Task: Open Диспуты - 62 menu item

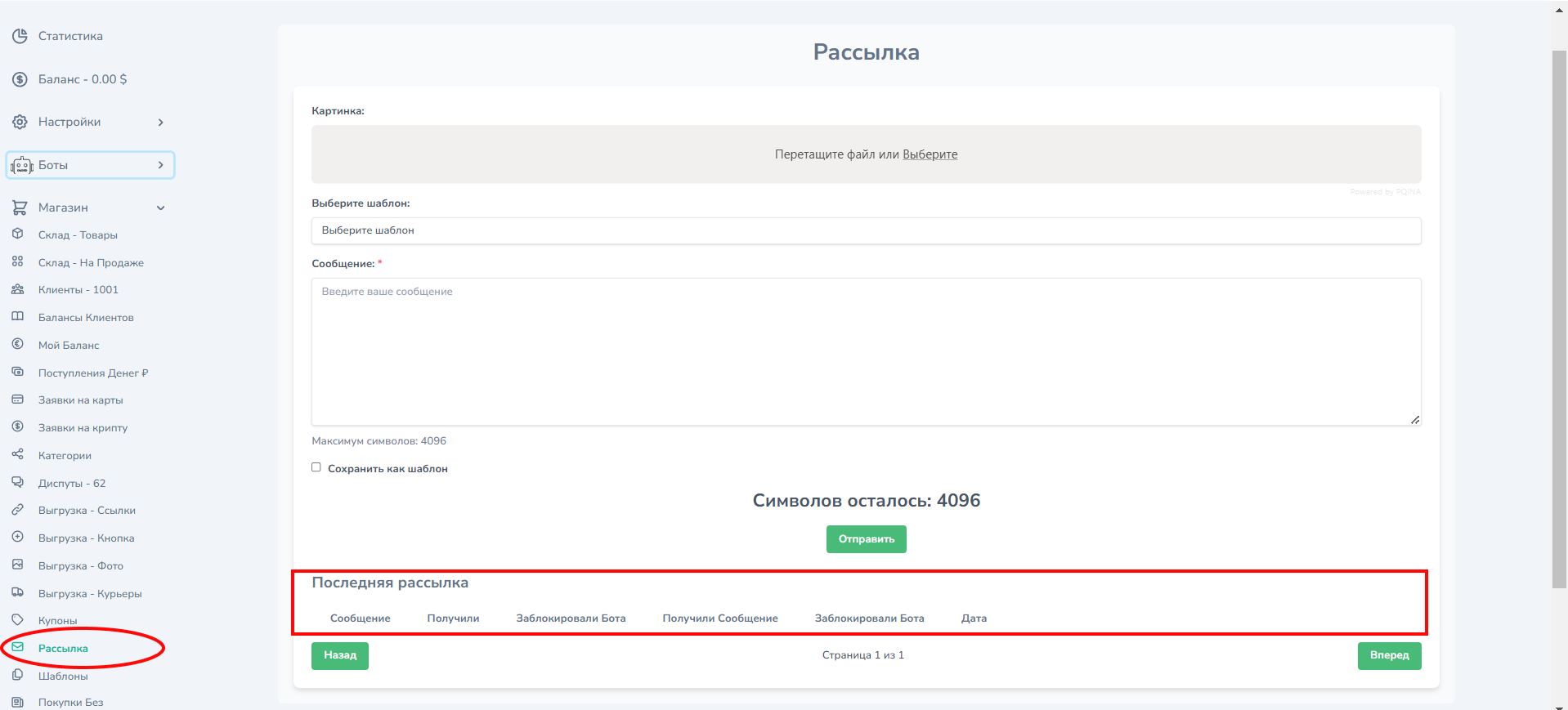Action: tap(72, 484)
